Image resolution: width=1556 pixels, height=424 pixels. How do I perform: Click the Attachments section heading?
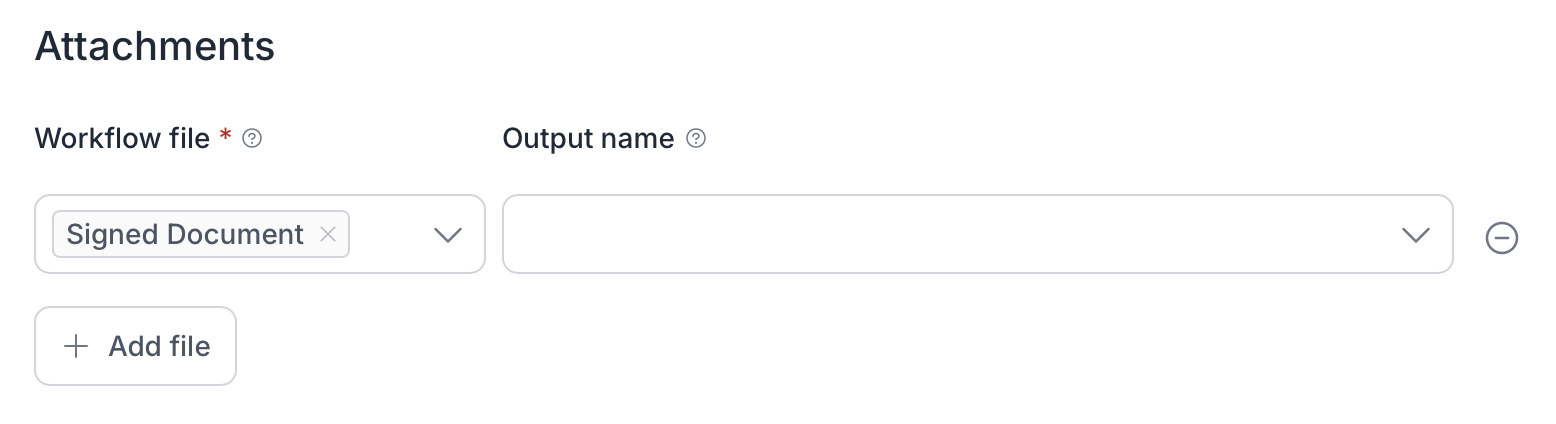[155, 47]
